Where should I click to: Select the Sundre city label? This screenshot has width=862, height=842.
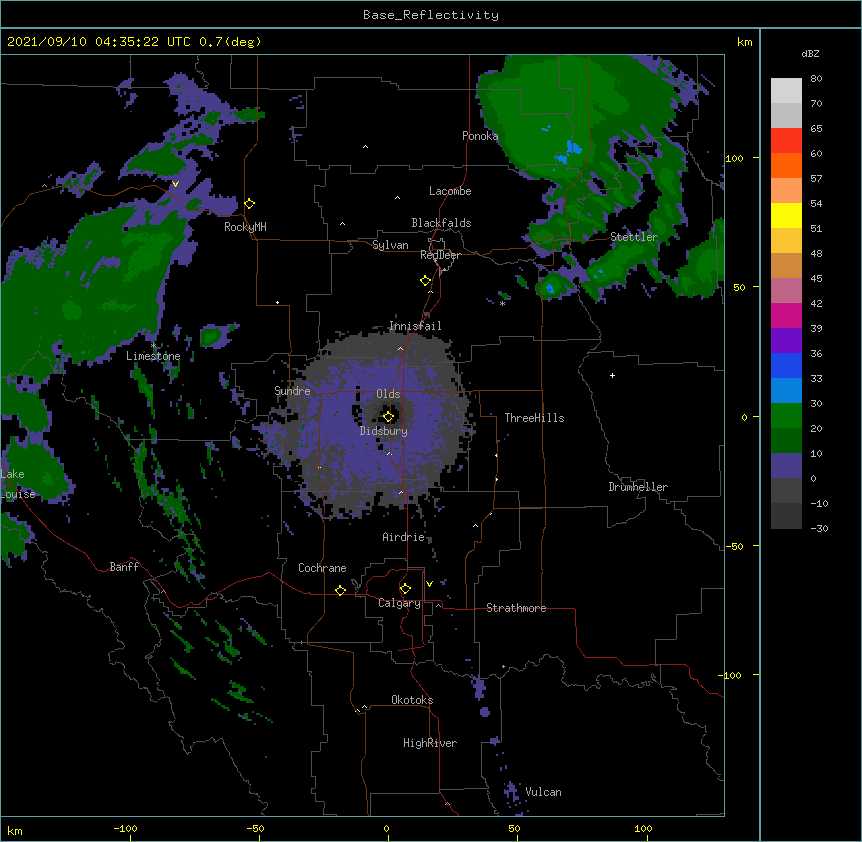pos(292,391)
